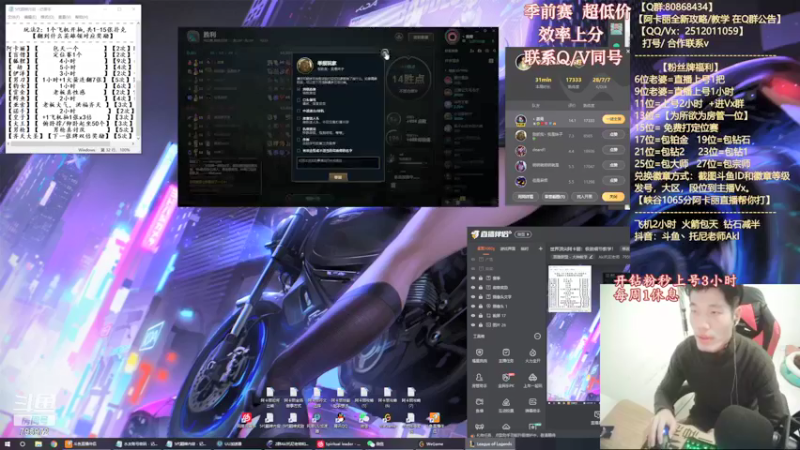This screenshot has height=450, width=800.
Task: Toggle visibility eye for 摄像头 1 layer
Action: pyautogui.click(x=473, y=306)
